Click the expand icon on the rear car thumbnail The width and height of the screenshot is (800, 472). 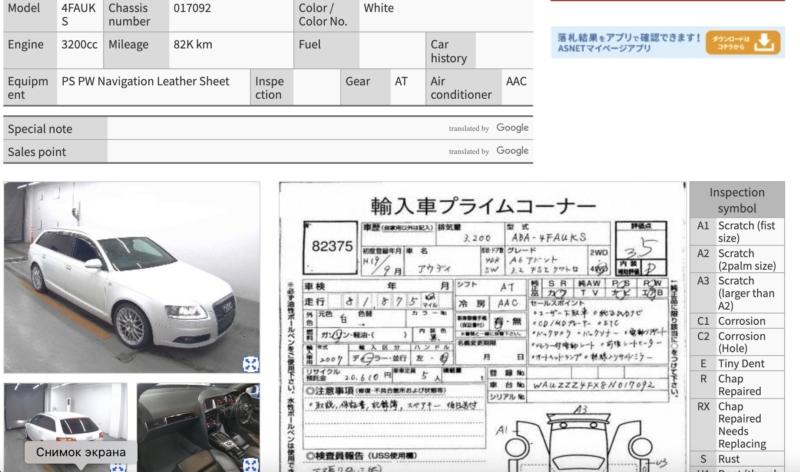point(119,467)
